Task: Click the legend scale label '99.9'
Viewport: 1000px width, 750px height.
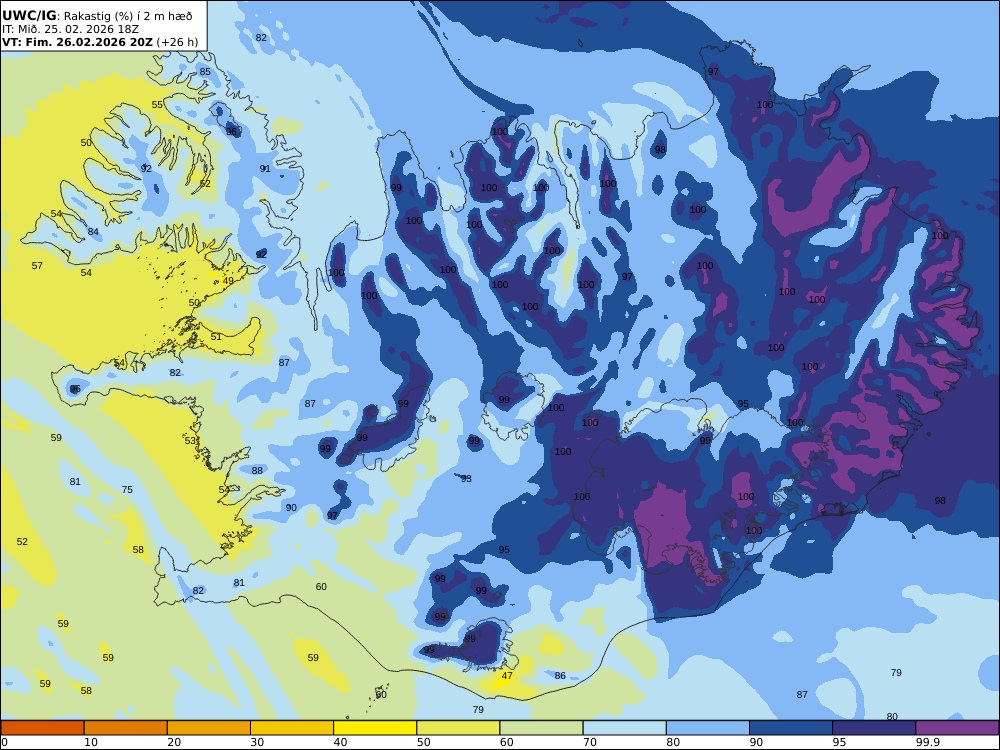Action: [x=927, y=742]
